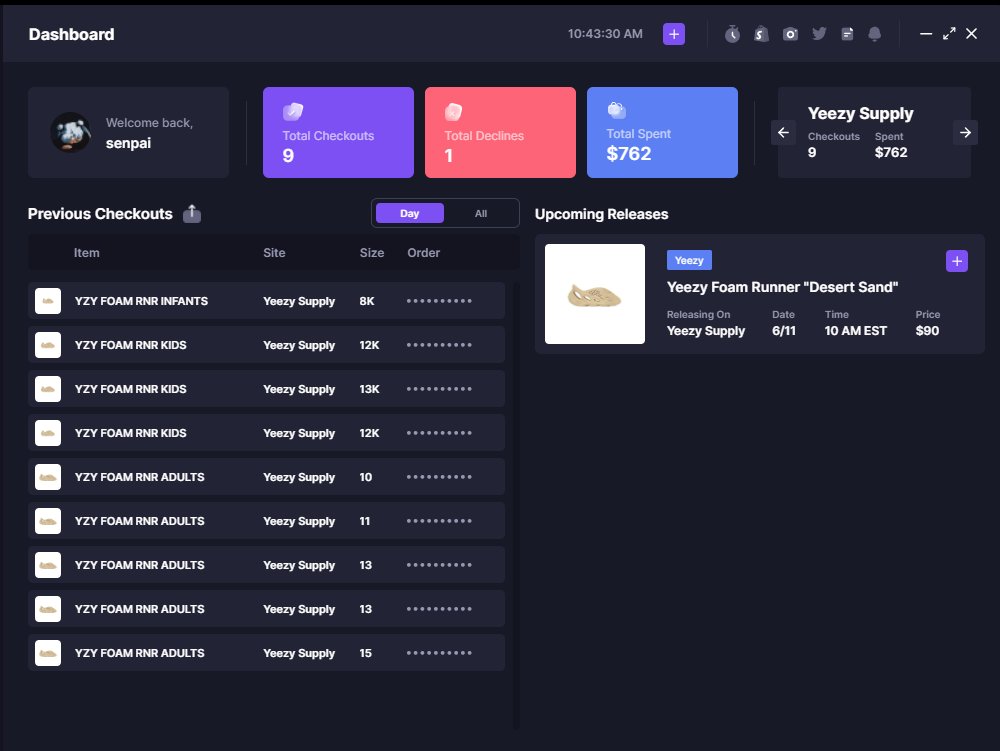Viewport: 1000px width, 751px height.
Task: Click the 6/11 release date
Action: coord(784,331)
